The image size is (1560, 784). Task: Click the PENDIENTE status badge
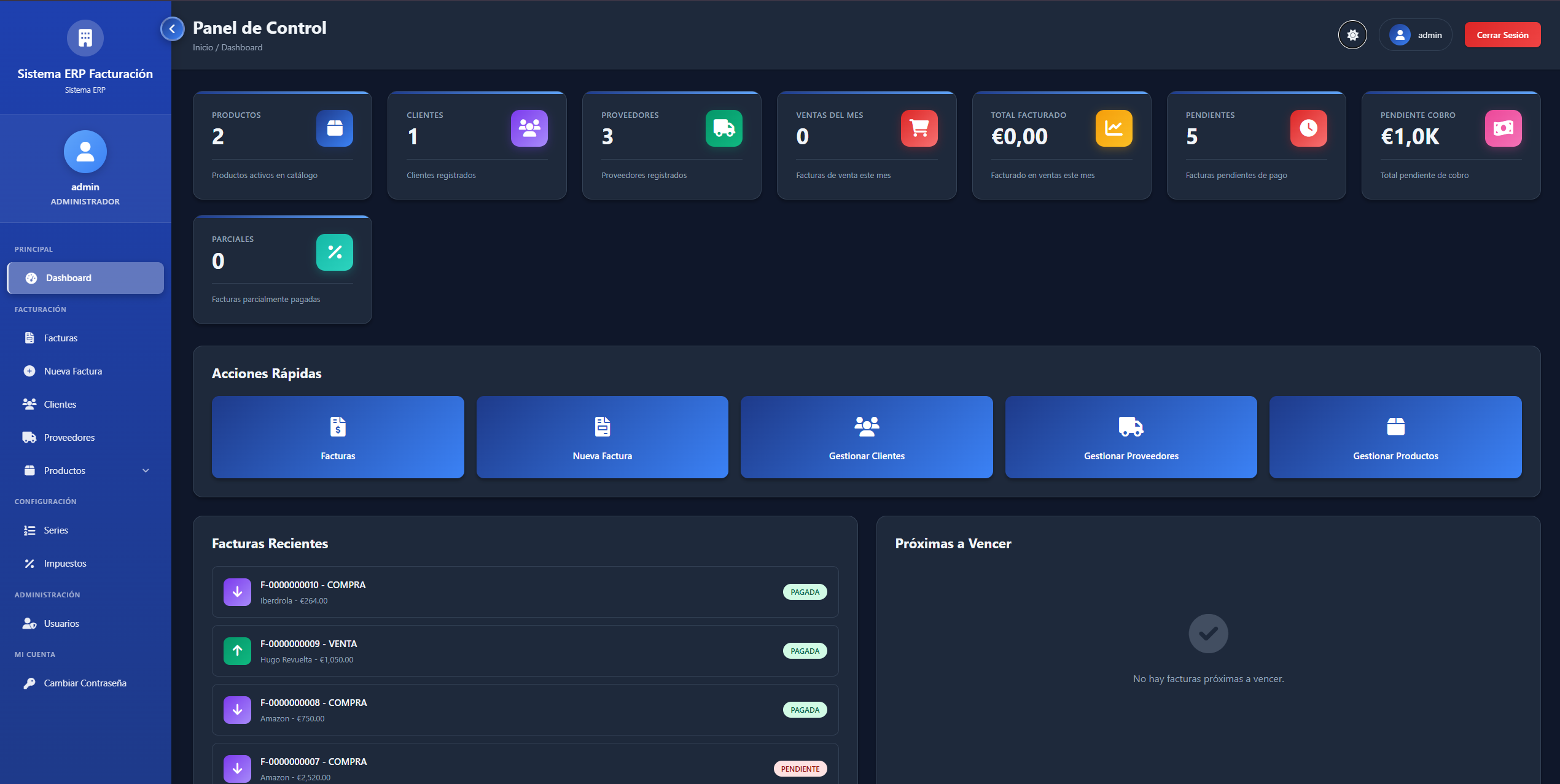click(800, 769)
